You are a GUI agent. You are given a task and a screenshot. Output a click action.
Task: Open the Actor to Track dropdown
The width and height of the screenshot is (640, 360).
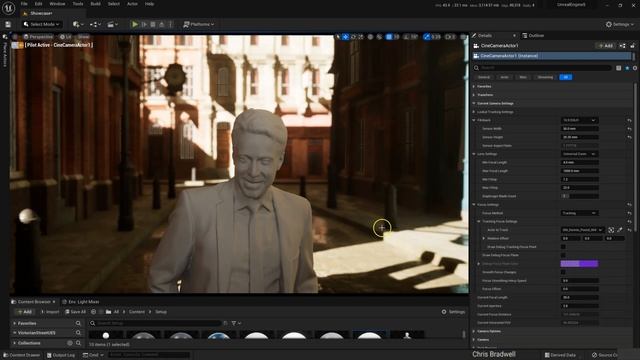click(582, 230)
